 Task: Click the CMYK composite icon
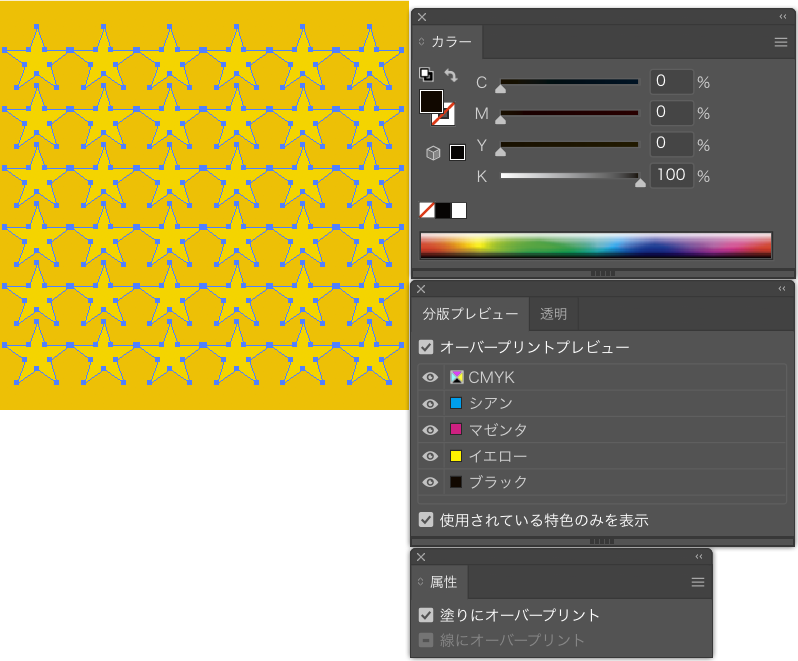[x=457, y=377]
